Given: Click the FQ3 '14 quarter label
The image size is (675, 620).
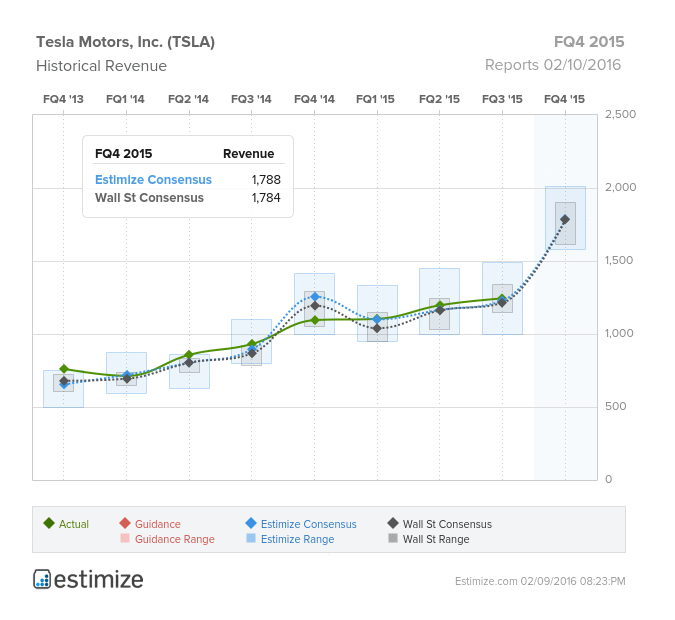Looking at the screenshot, I should point(251,99).
